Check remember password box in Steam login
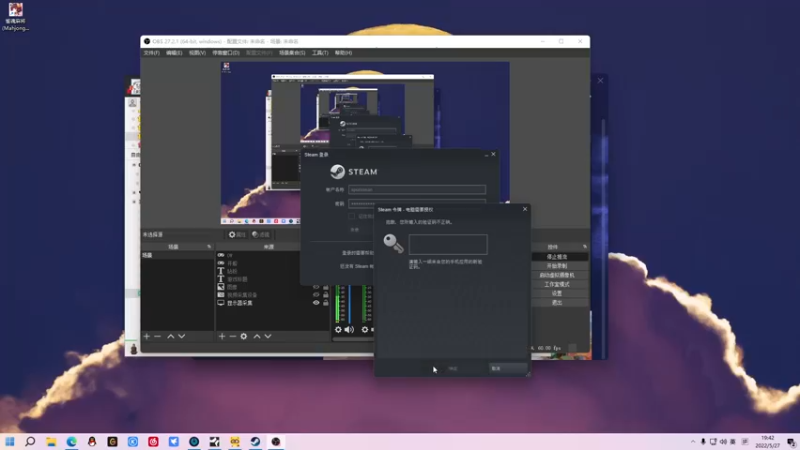800x450 pixels. (x=352, y=216)
